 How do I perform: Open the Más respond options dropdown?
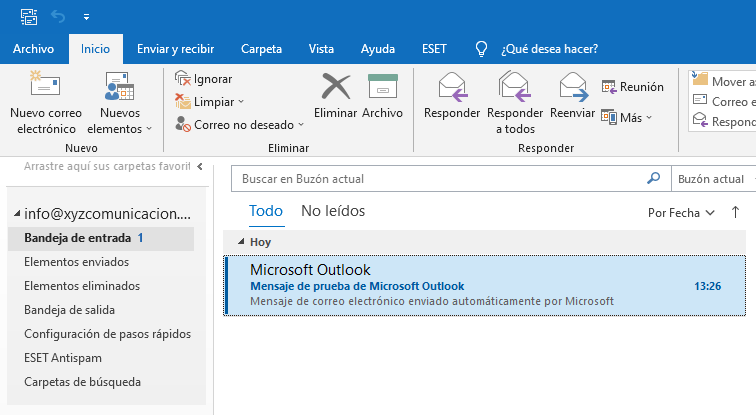point(627,117)
